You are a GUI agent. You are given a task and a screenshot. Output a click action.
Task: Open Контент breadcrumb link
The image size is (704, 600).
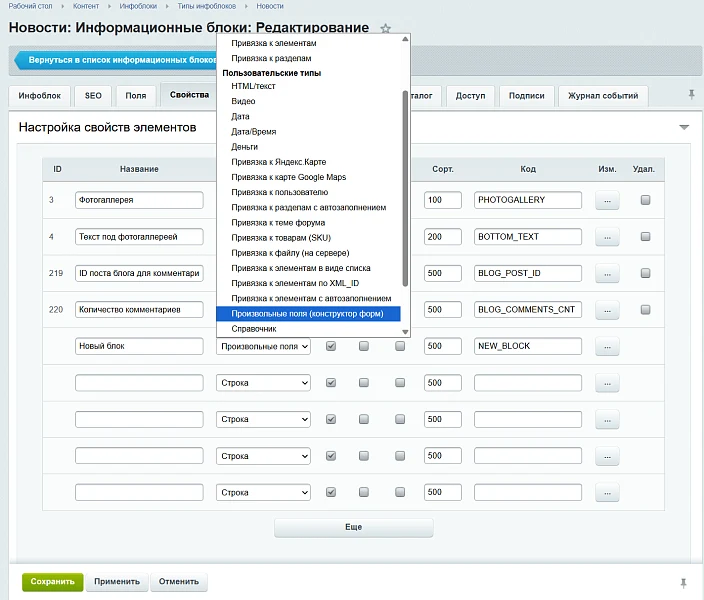[86, 6]
